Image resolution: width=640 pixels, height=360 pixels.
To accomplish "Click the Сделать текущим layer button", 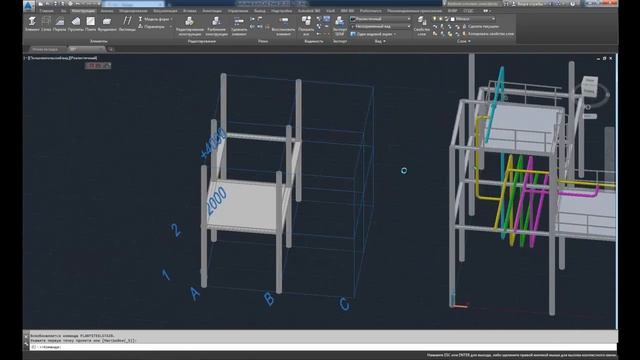I will click(480, 27).
